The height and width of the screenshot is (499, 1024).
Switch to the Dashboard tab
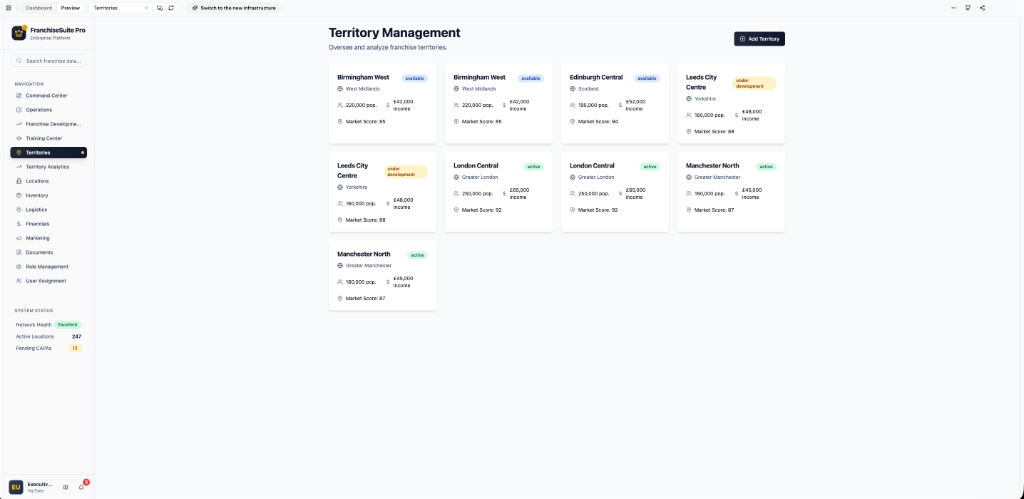[x=39, y=8]
